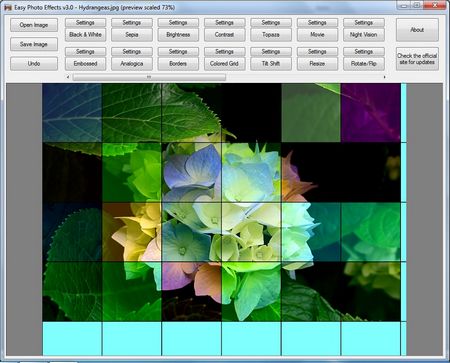Viewport: 450px width, 363px height.
Task: Open Settings above Contrast
Action: 224,23
